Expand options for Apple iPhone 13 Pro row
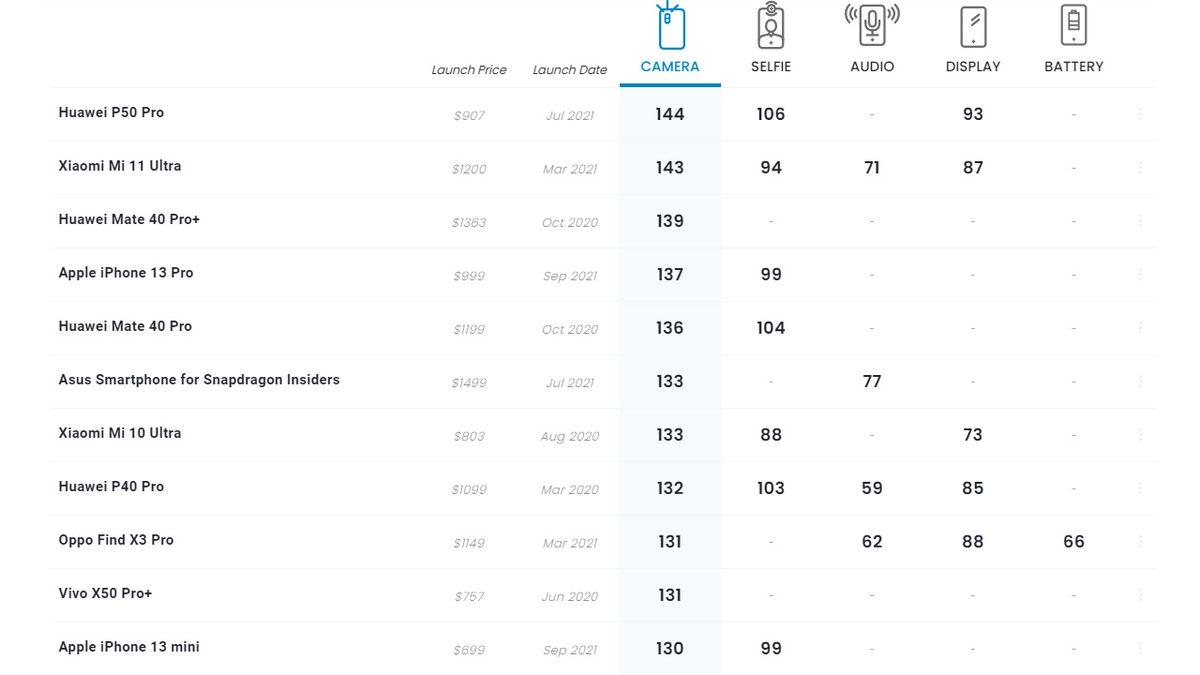The width and height of the screenshot is (1200, 675). 1140,275
